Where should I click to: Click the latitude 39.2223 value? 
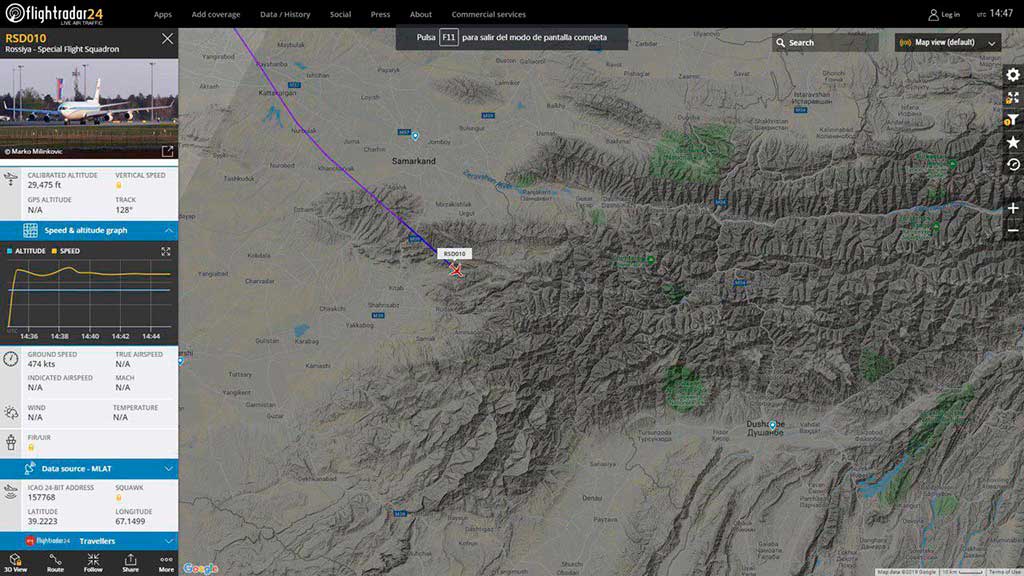click(x=42, y=521)
